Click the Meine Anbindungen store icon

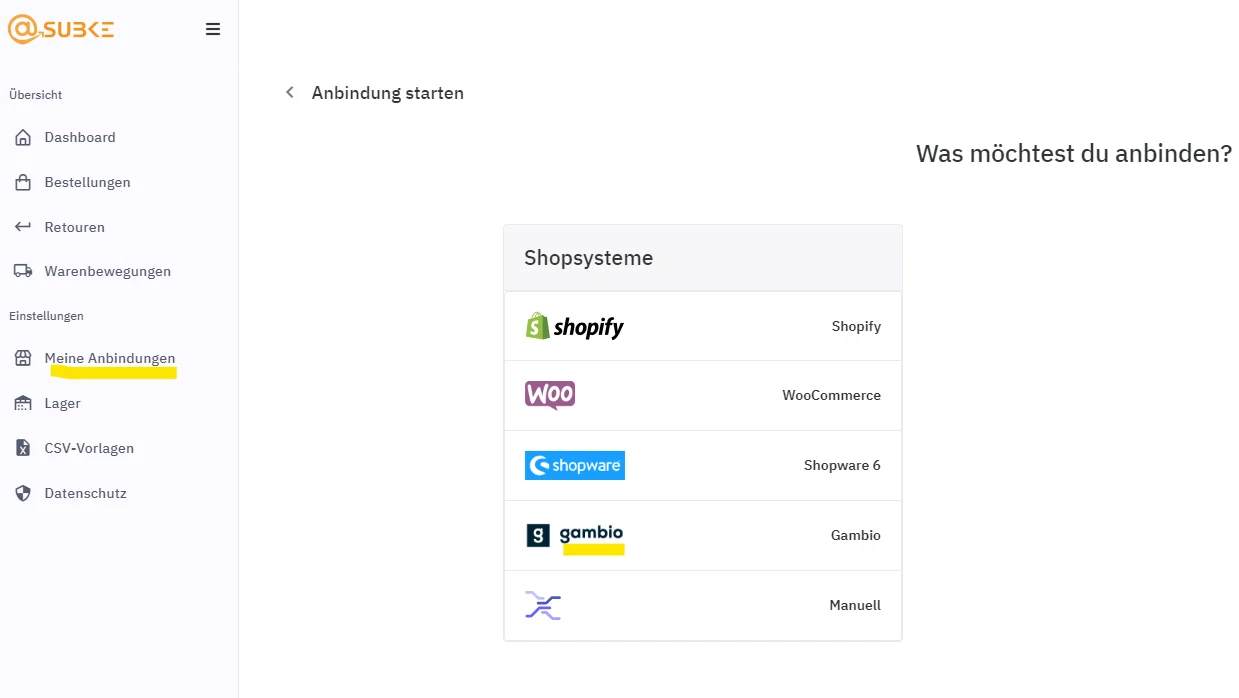[x=23, y=358]
